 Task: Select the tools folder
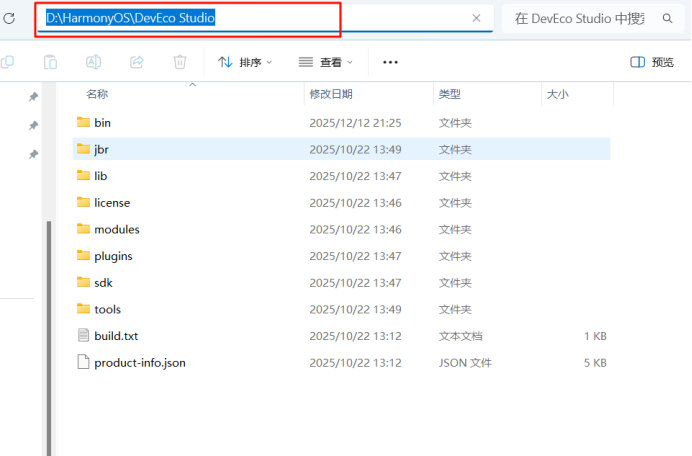pos(341,309)
